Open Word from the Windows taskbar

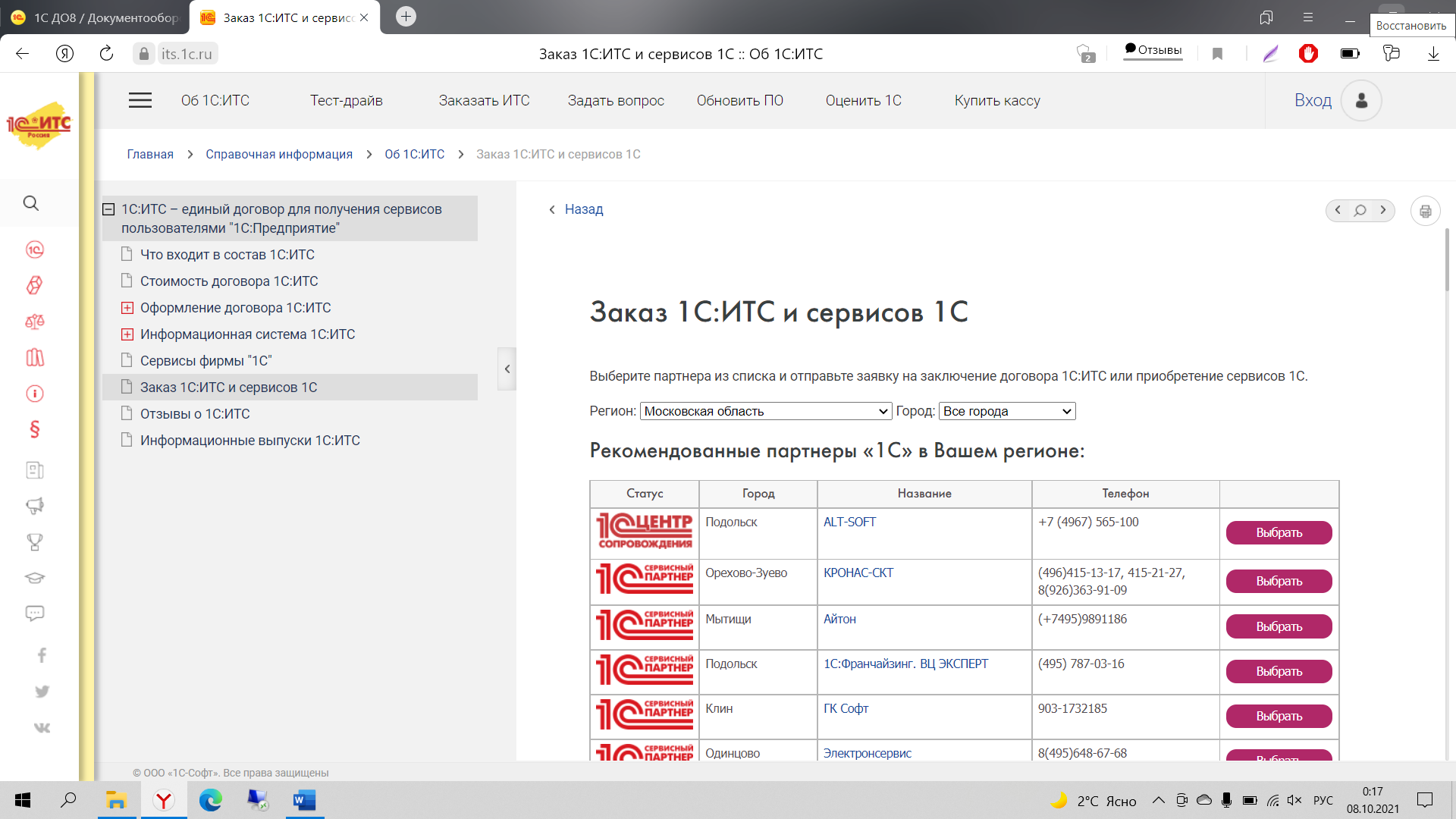coord(304,800)
